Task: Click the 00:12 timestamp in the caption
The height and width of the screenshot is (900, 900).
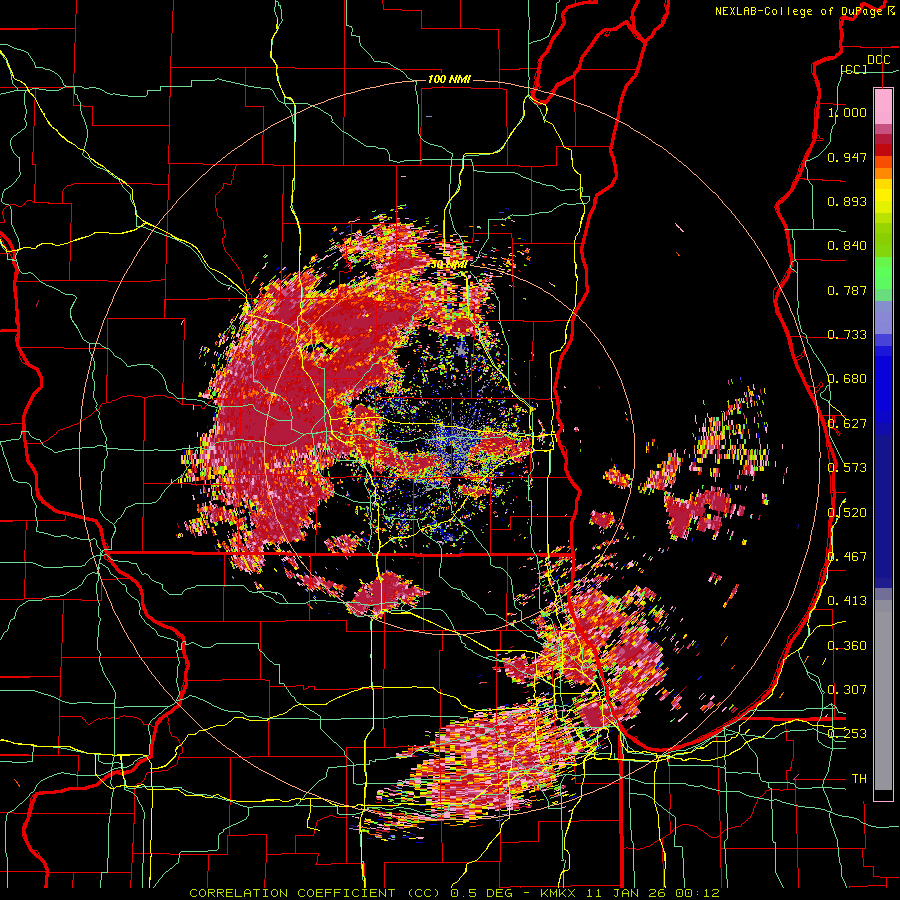Action: point(698,893)
